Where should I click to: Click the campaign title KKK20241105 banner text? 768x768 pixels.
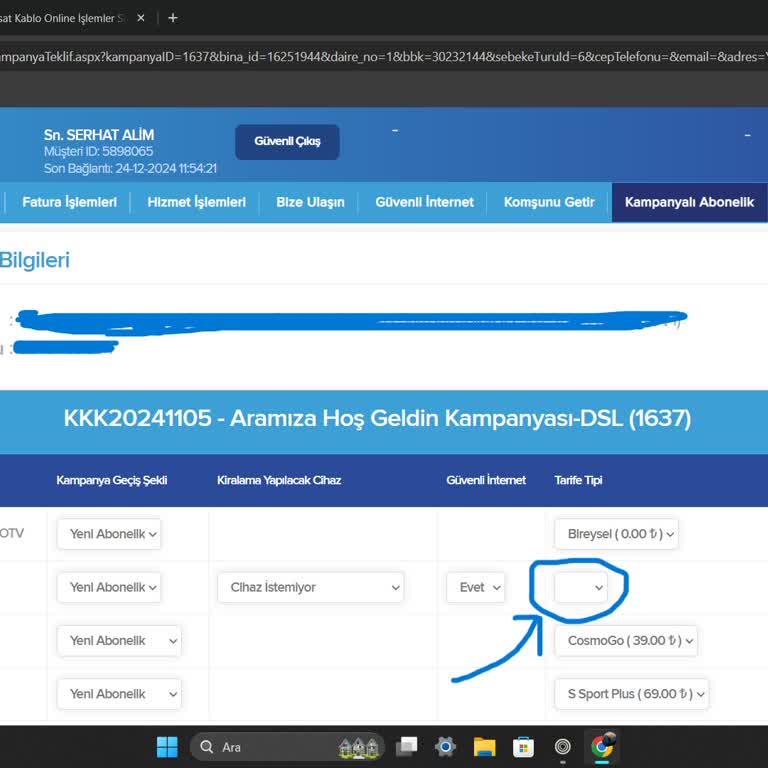tap(377, 419)
